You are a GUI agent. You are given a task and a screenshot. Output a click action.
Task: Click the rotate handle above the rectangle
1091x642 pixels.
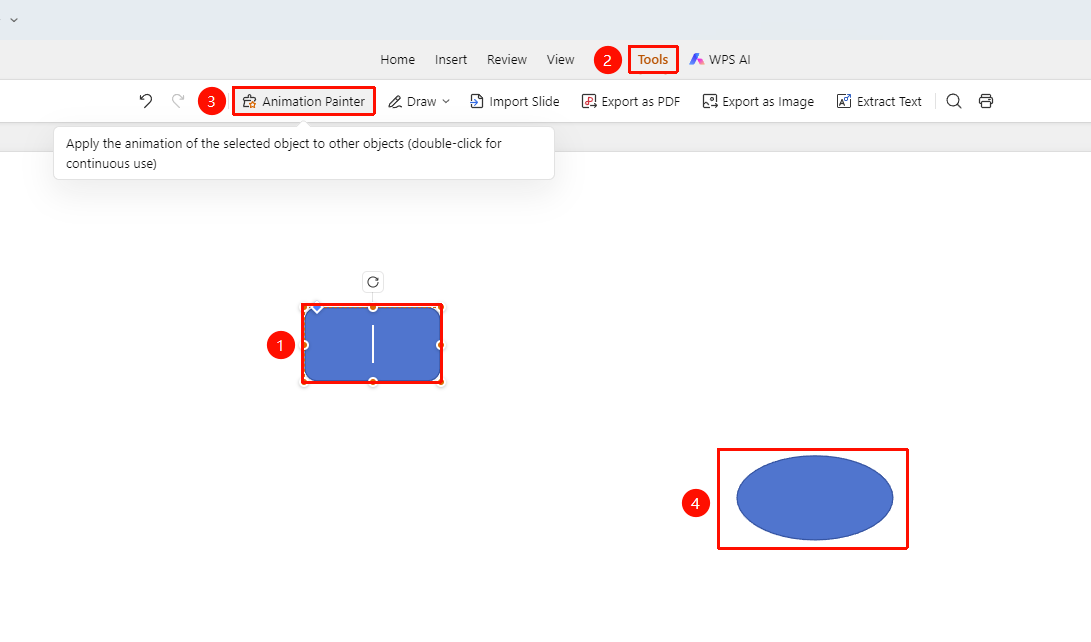(x=373, y=282)
